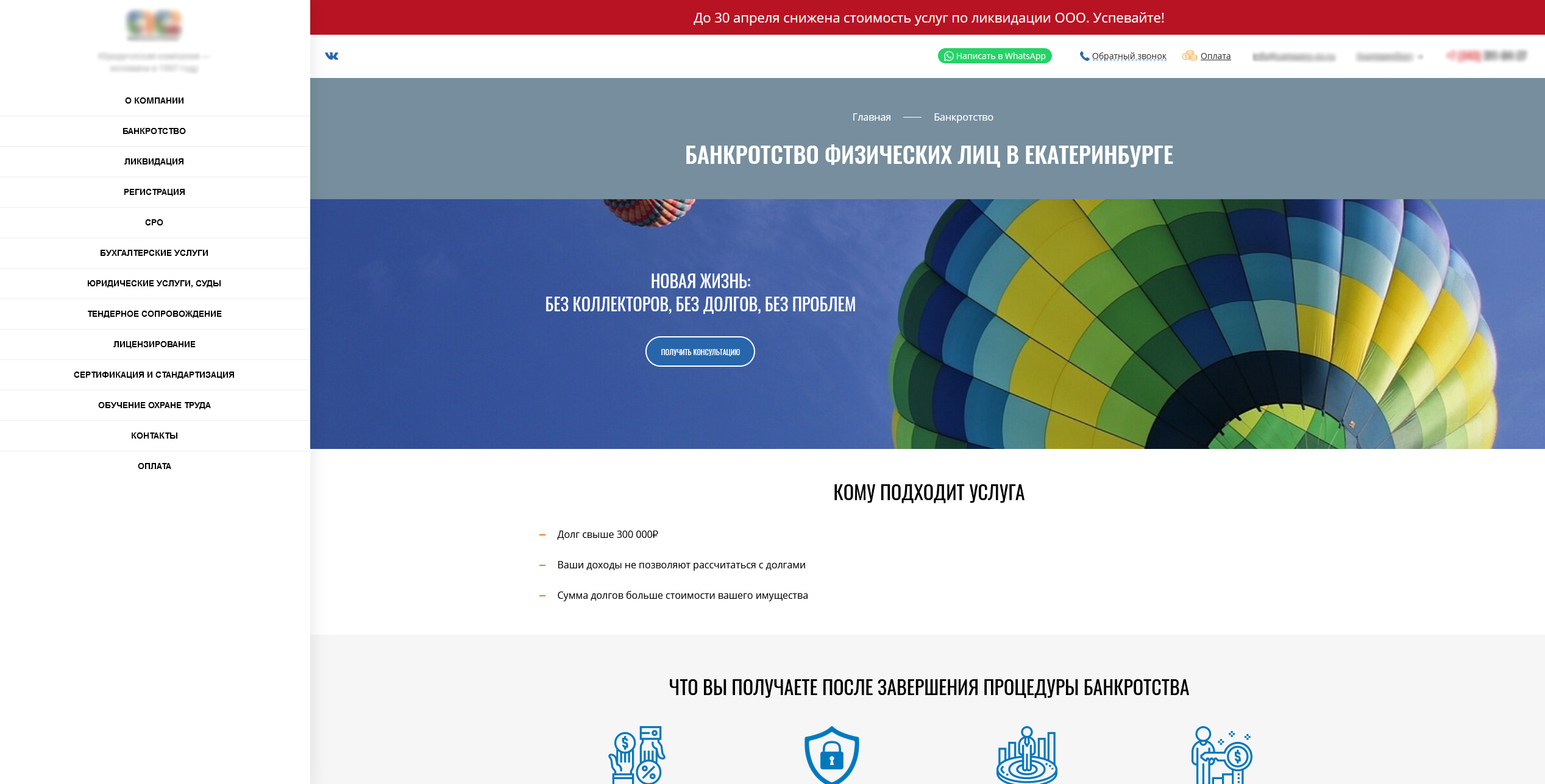The image size is (1545, 784).
Task: Click the company logo in sidebar
Action: tap(154, 24)
